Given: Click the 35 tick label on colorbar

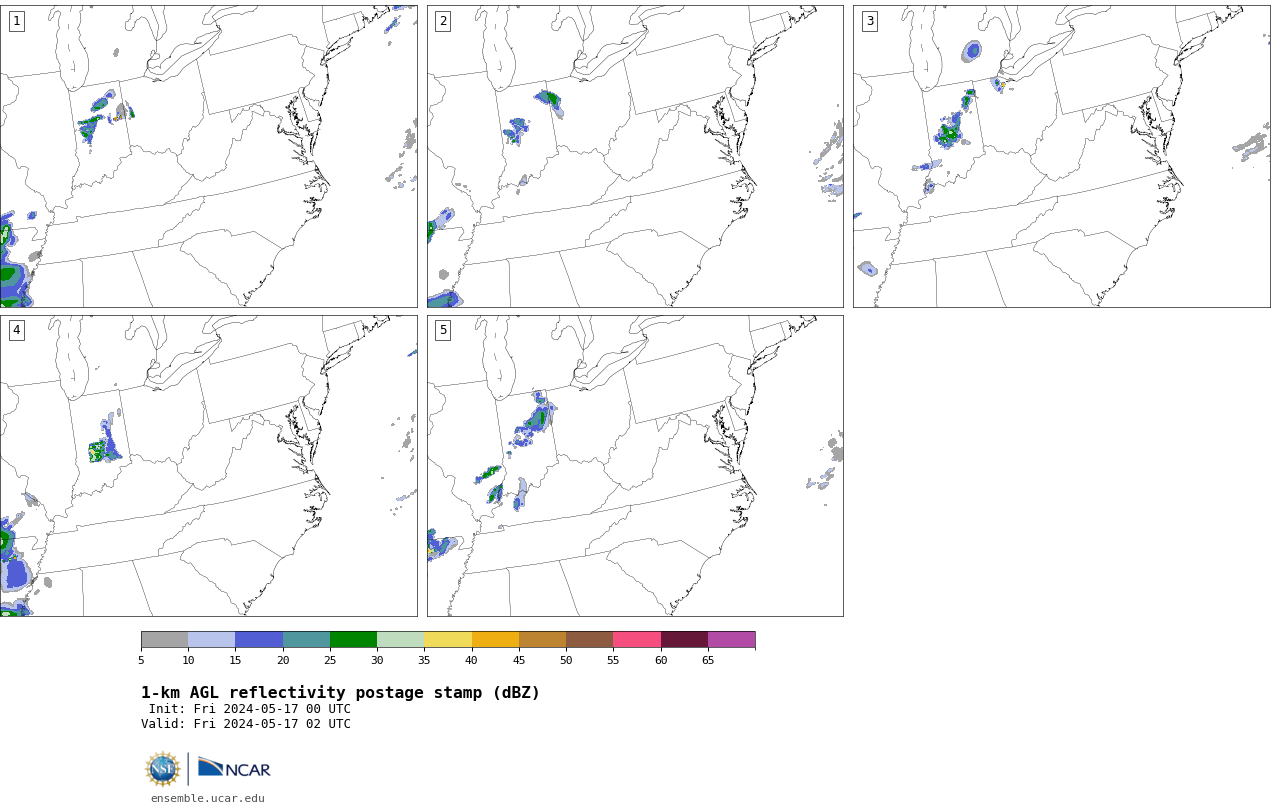Looking at the screenshot, I should pos(424,660).
